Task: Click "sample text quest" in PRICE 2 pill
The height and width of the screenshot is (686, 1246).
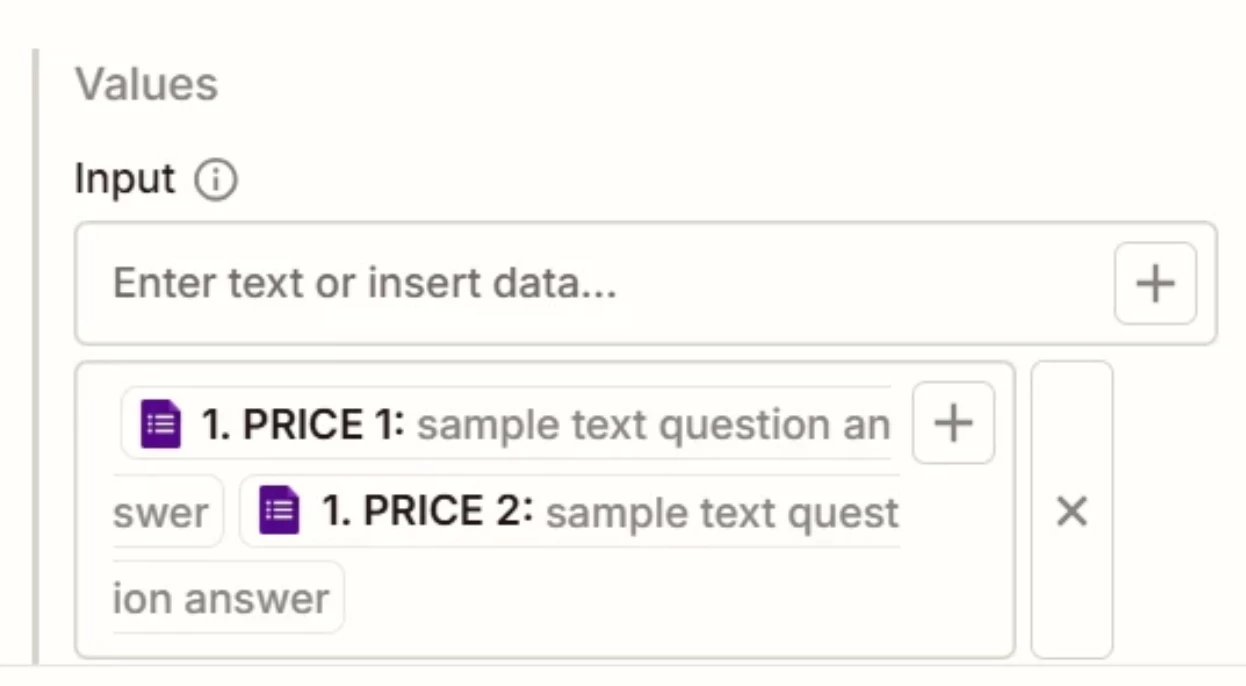Action: 721,513
